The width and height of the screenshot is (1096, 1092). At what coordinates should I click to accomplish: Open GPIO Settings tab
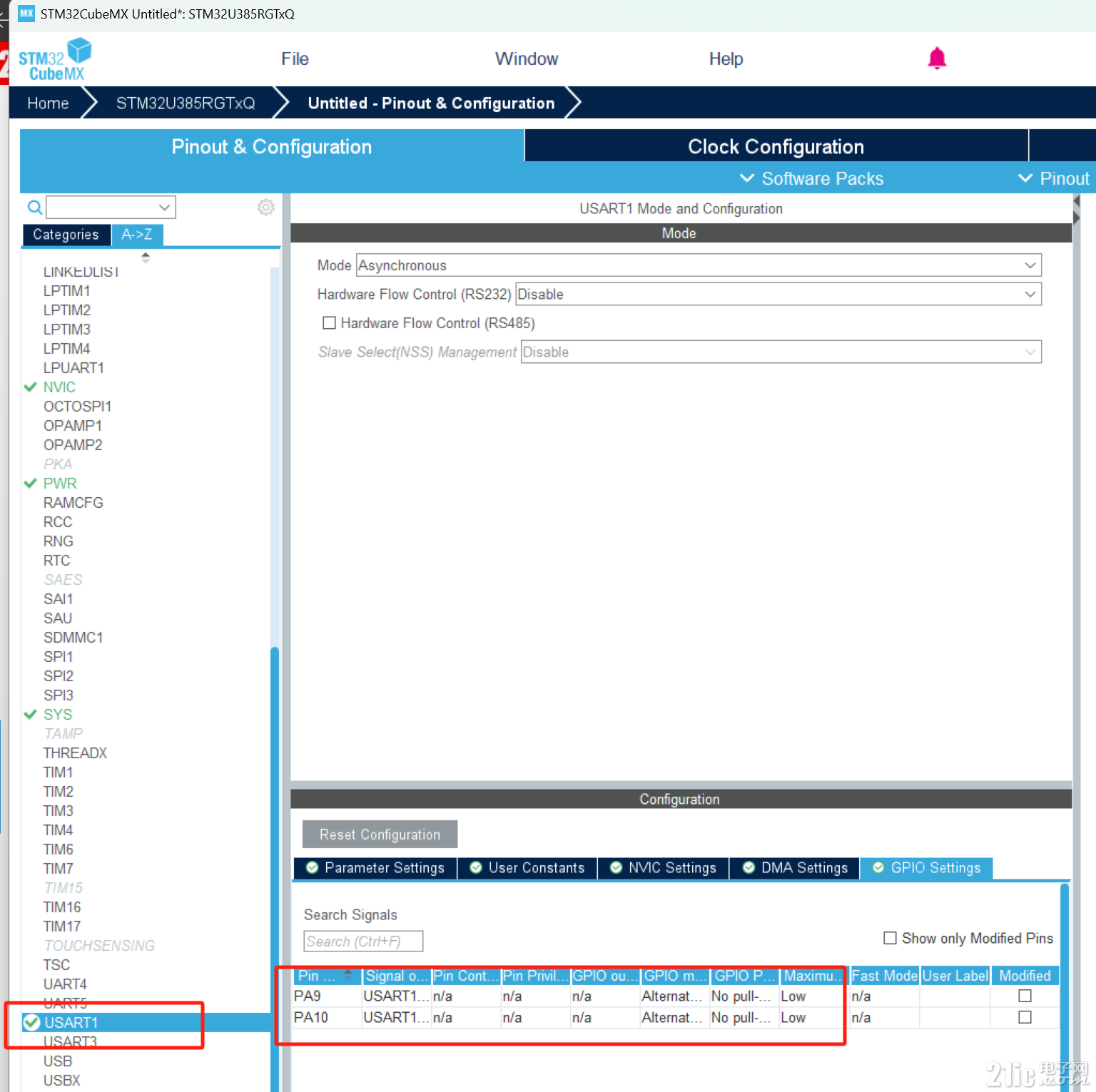[926, 868]
